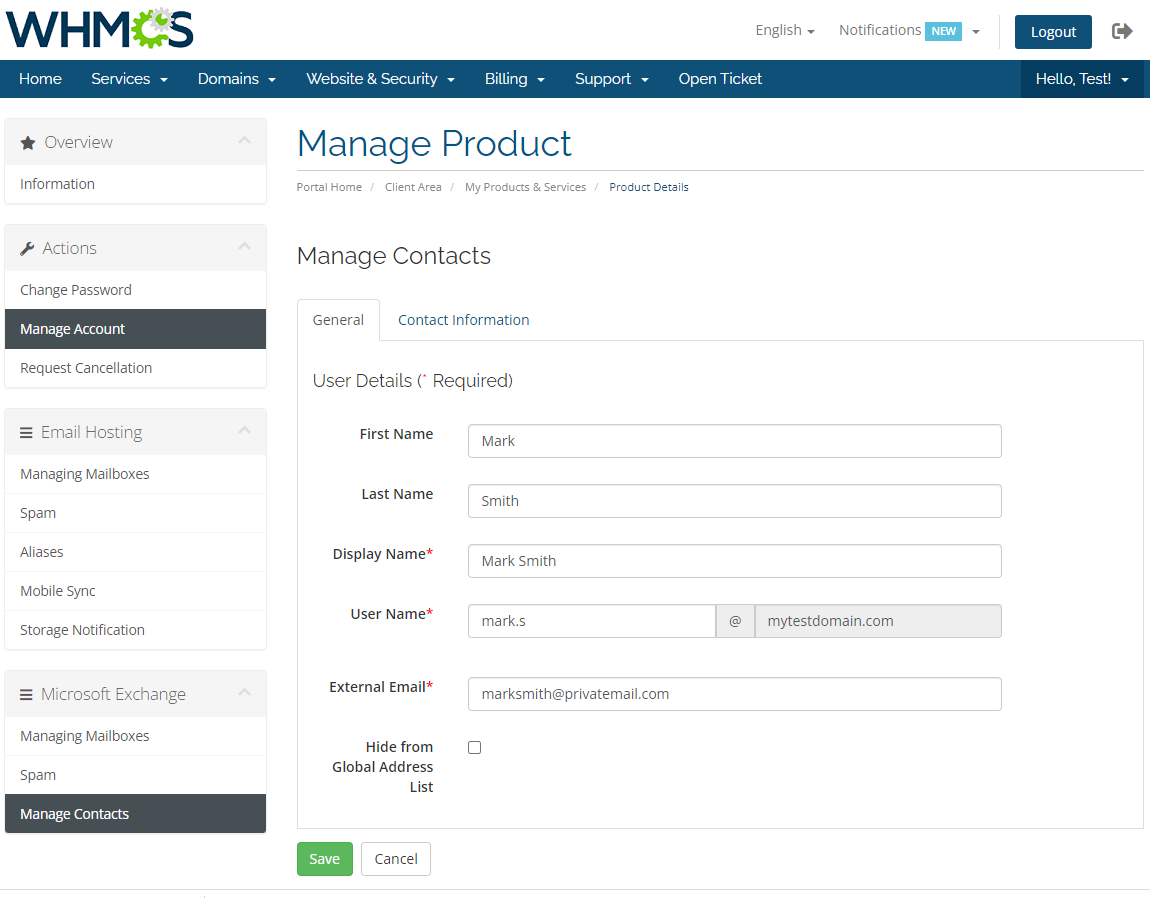Expand the Domains menu
The image size is (1150, 898).
coord(237,79)
